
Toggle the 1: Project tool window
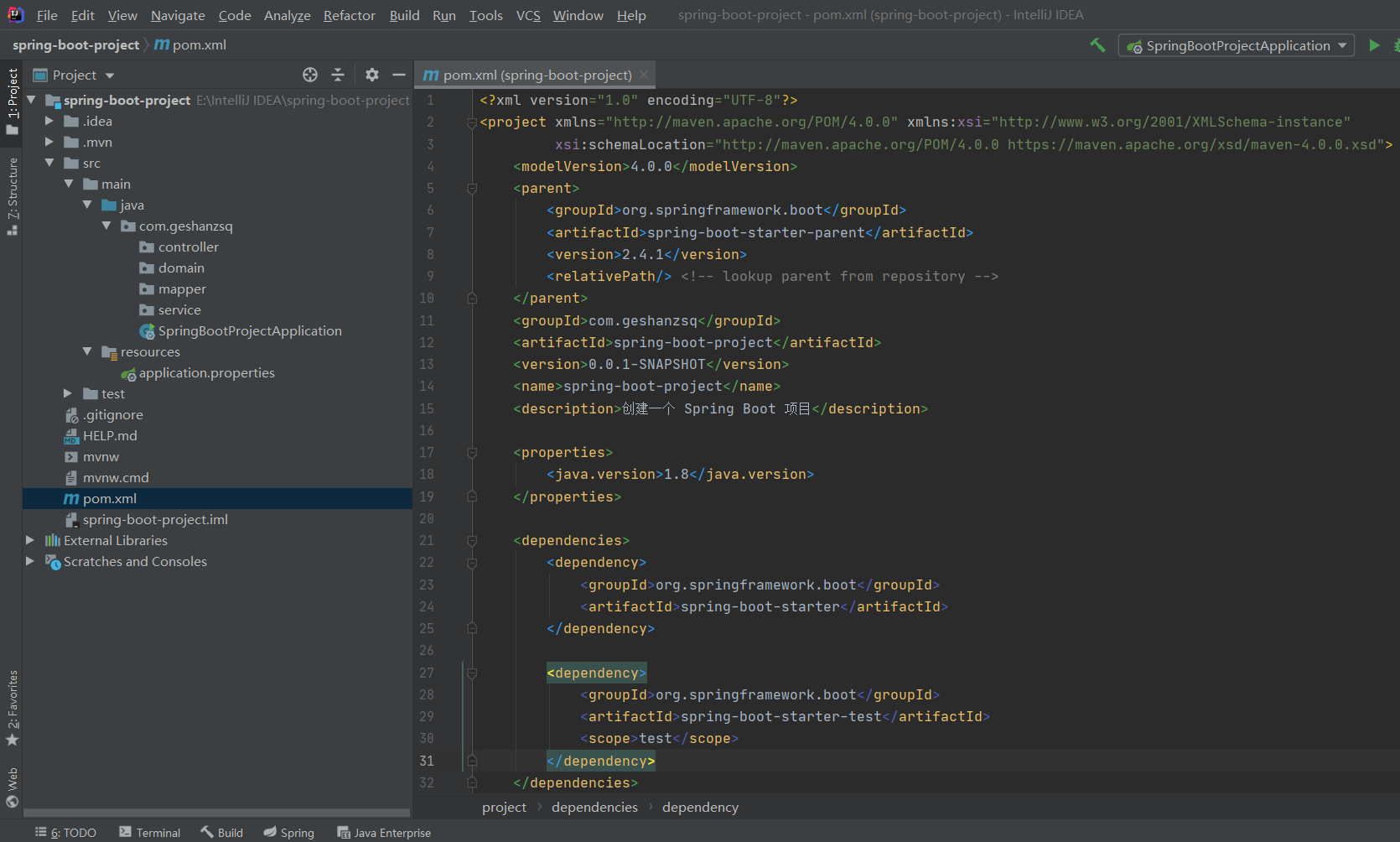click(13, 101)
